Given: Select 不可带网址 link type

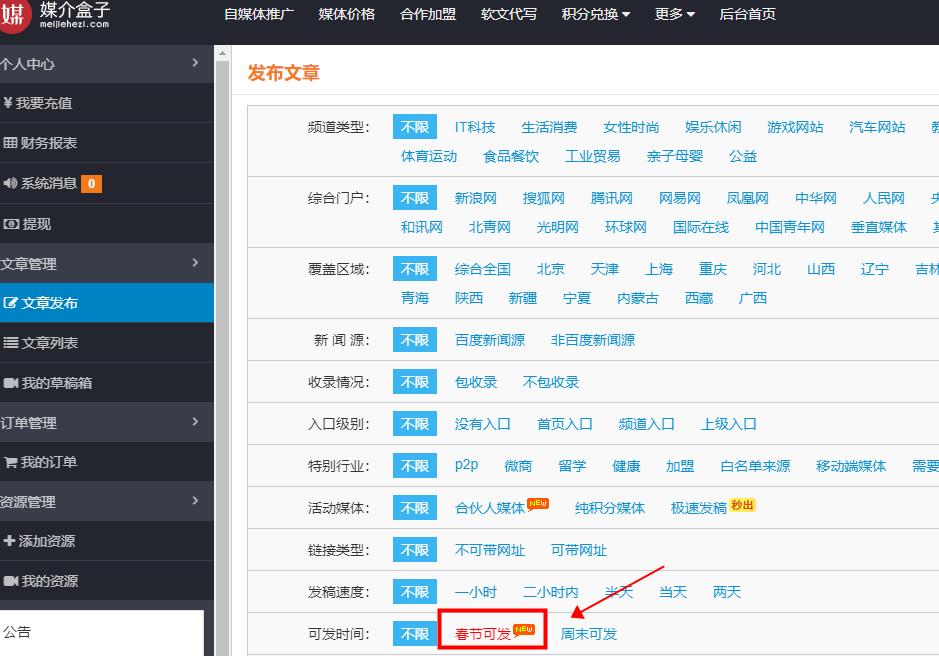Looking at the screenshot, I should click(x=489, y=550).
